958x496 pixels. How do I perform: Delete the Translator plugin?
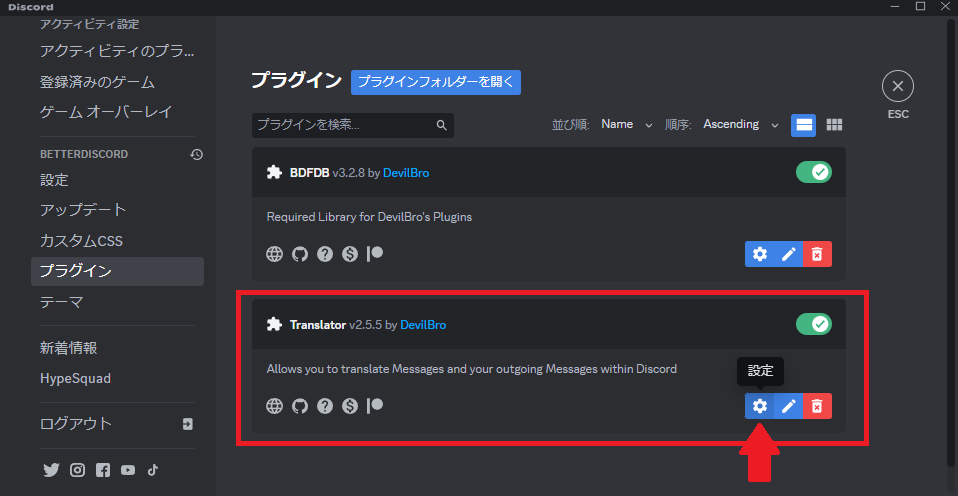pos(817,406)
